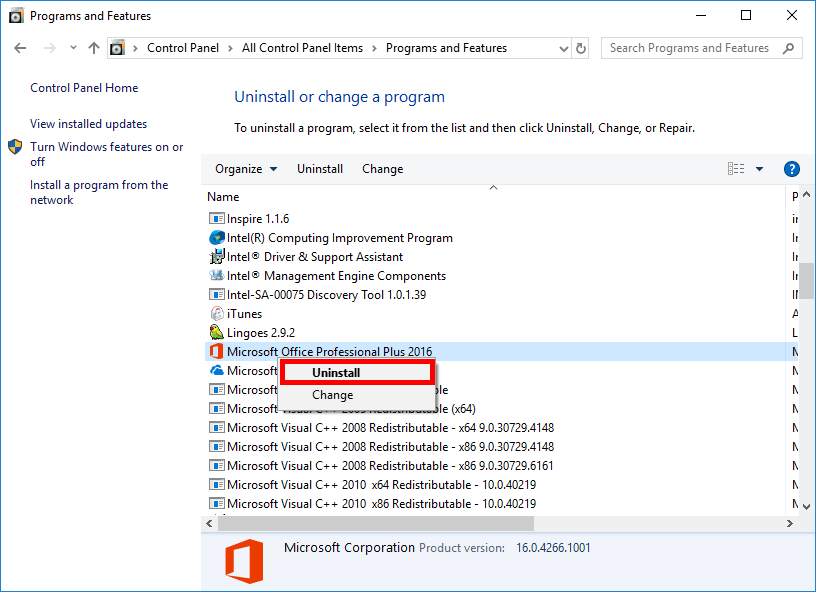The image size is (816, 592).
Task: Select Microsoft Office Professional Plus 2016 name
Action: (330, 352)
